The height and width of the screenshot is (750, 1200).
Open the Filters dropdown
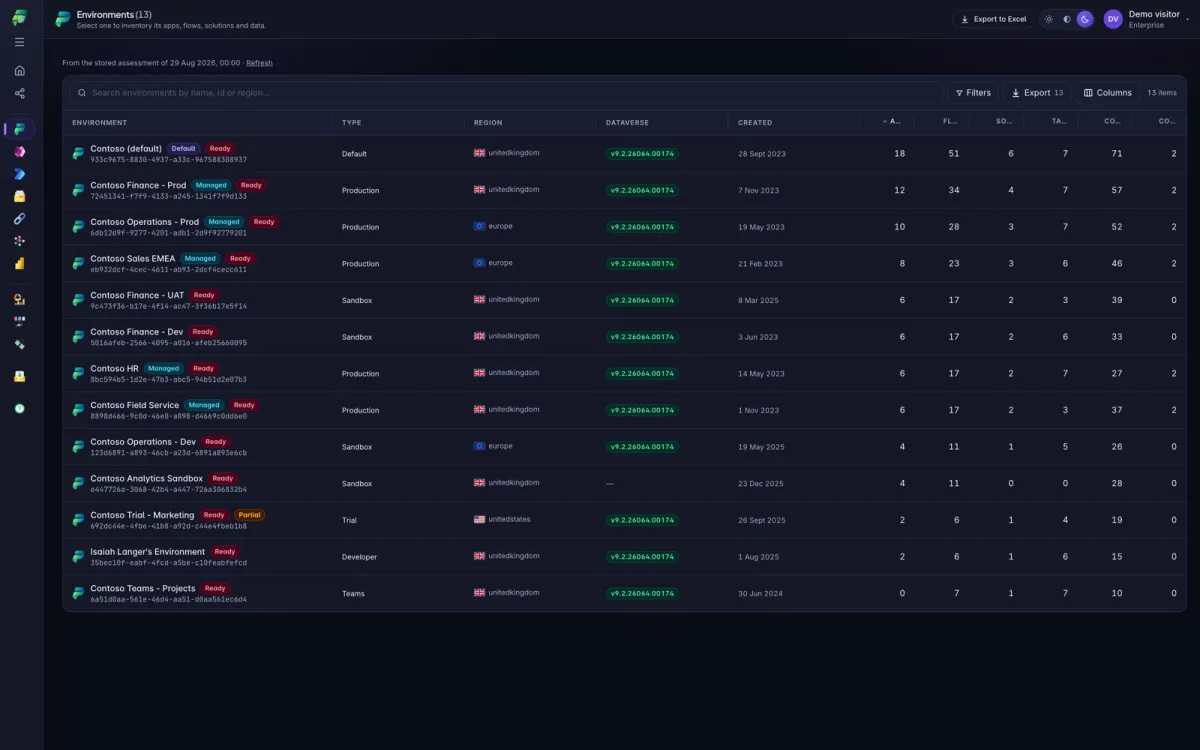(x=973, y=93)
